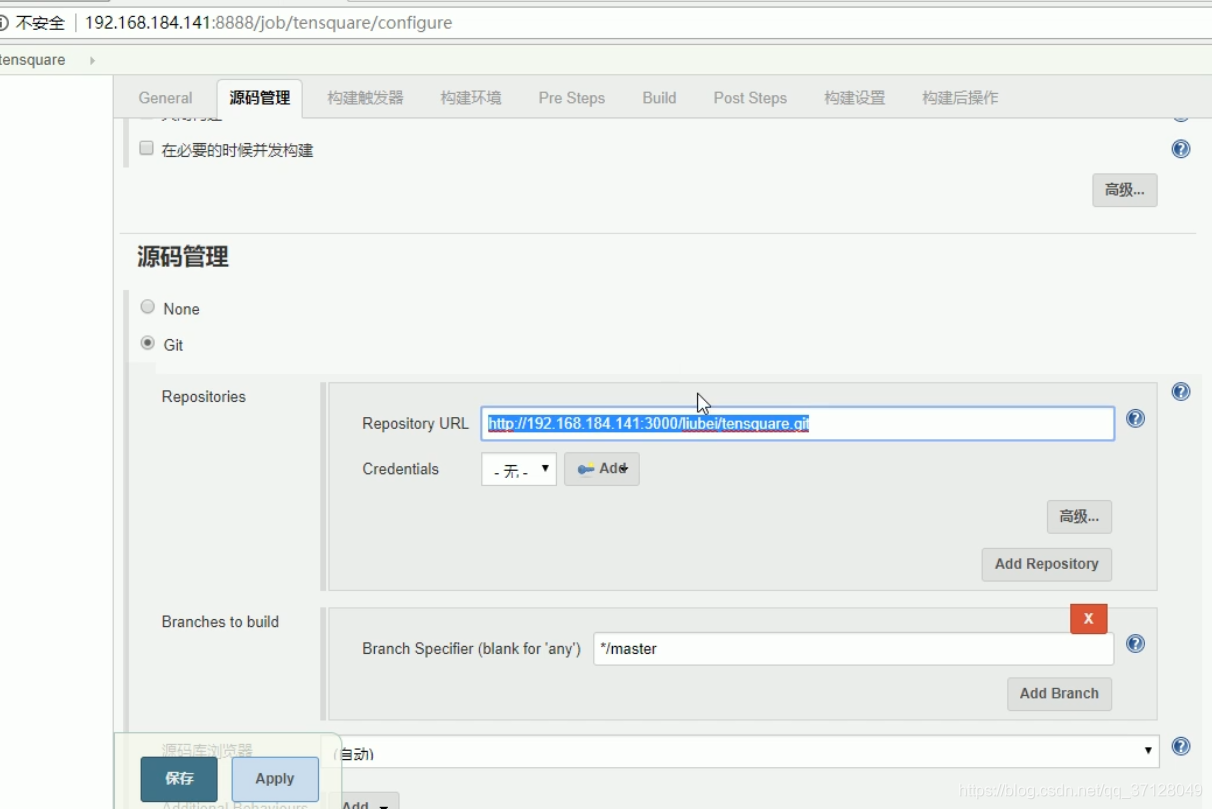Click the 源码管理 section heading

(183, 257)
